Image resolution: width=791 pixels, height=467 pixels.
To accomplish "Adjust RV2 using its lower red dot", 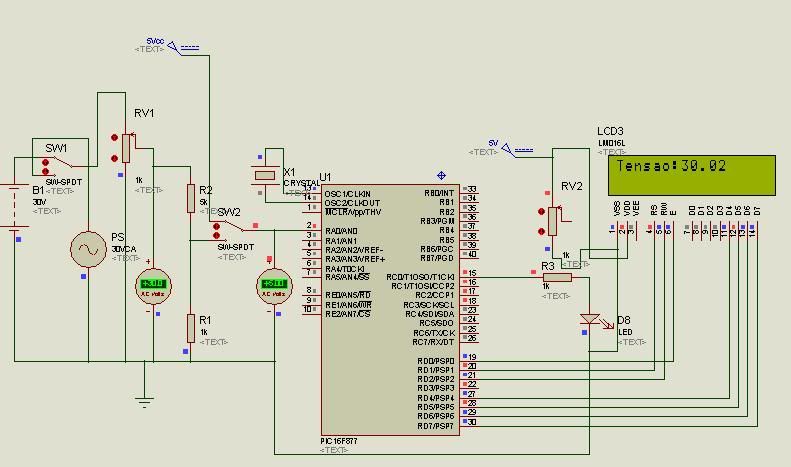I will tap(541, 231).
